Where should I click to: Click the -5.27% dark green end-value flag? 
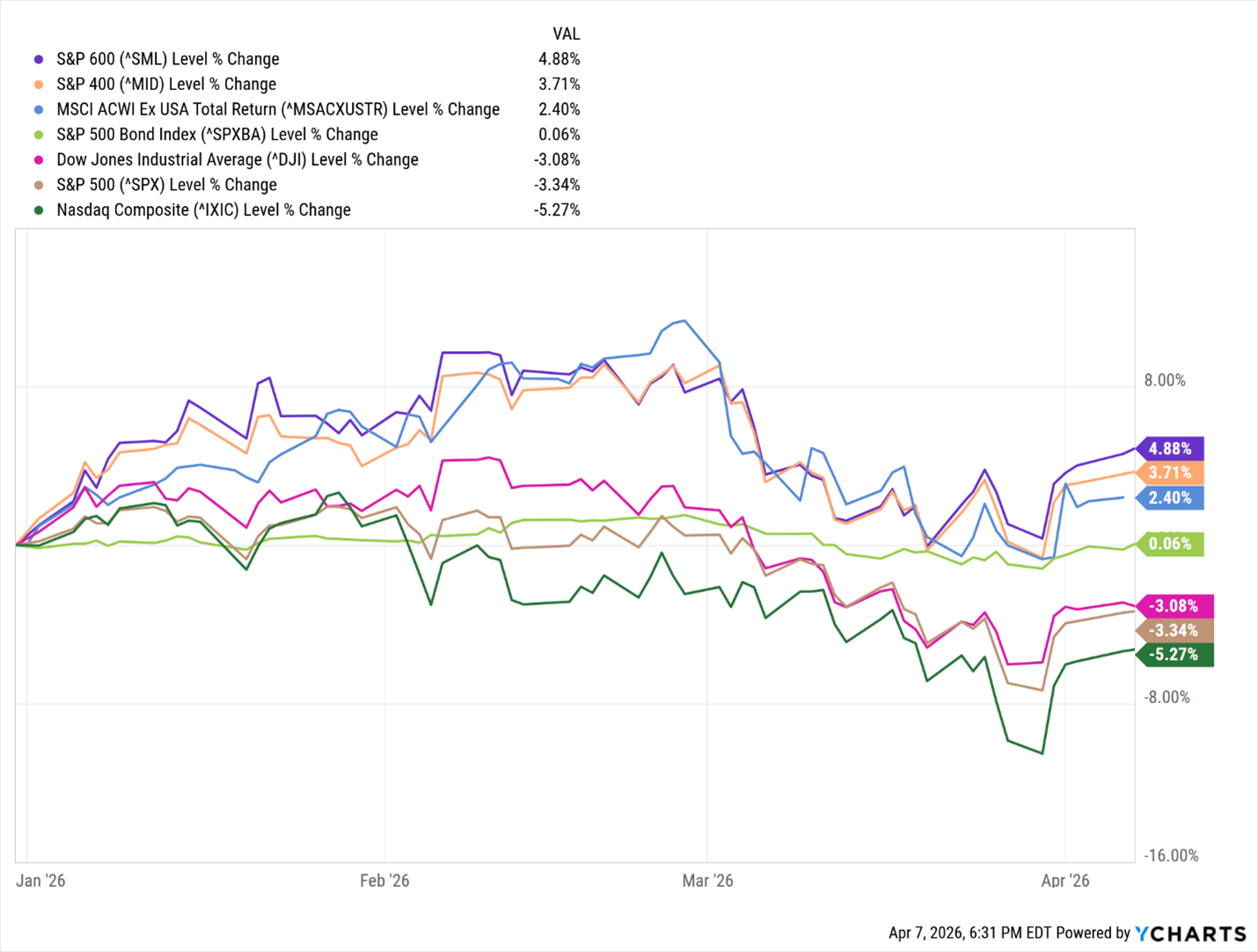click(x=1175, y=655)
